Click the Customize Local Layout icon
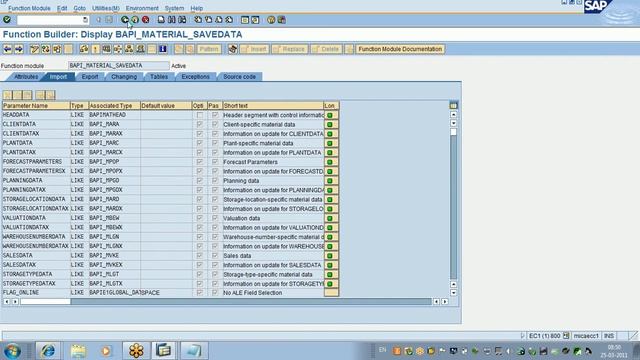This screenshot has height=360, width=640. [282, 20]
